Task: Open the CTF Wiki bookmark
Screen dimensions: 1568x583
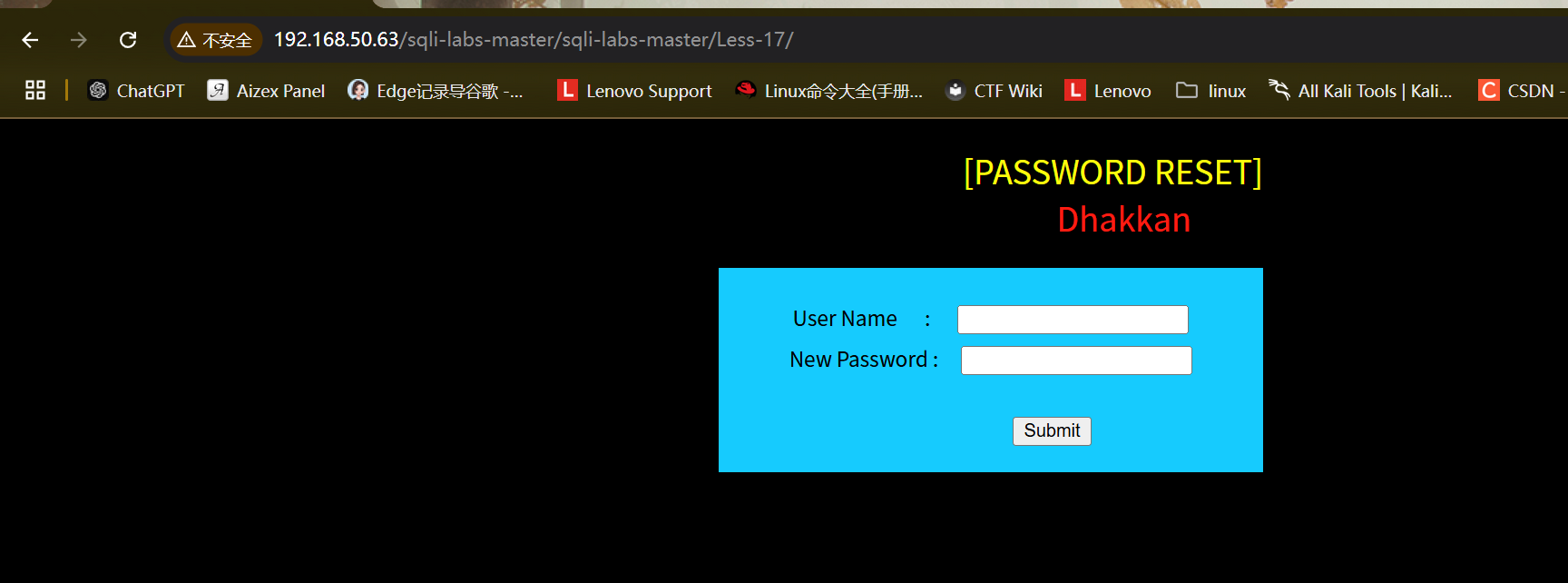Action: click(995, 91)
